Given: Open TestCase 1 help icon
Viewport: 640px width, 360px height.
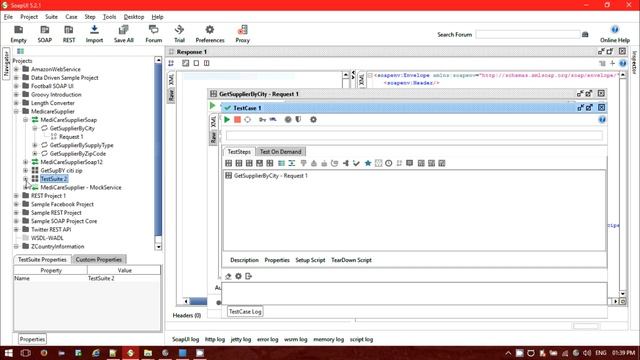Looking at the screenshot, I should click(x=602, y=120).
